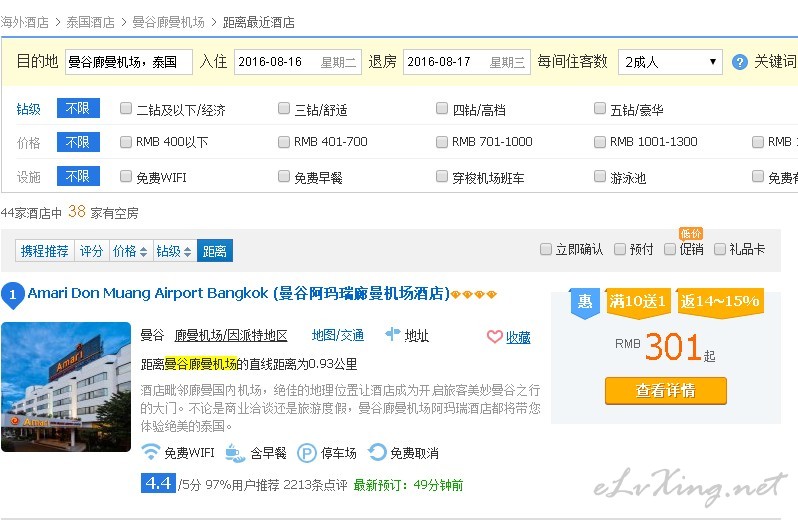
Task: Click the diamond rating icons after hotel name
Action: point(474,294)
